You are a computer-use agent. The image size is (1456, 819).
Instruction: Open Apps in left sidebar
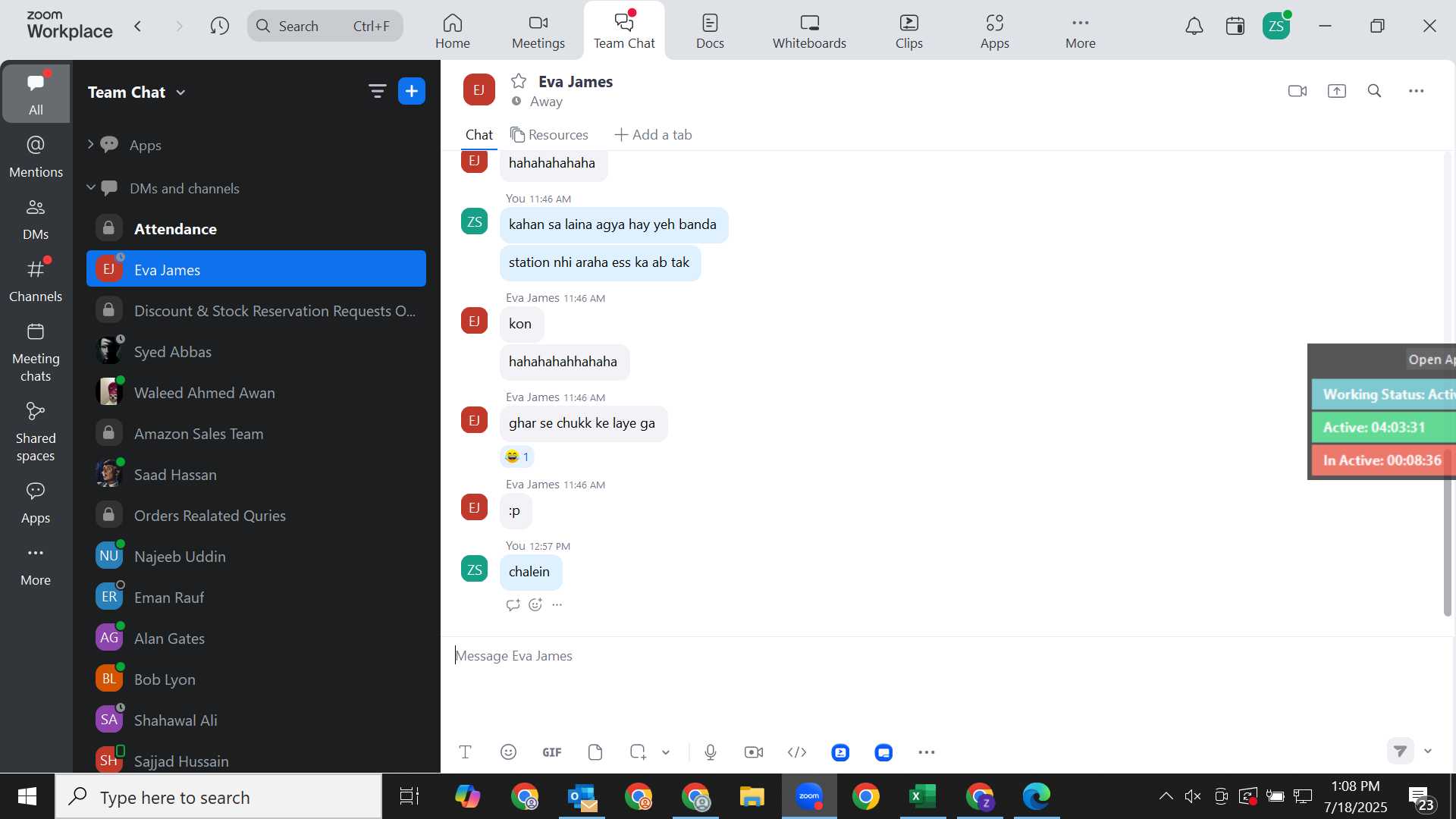[36, 504]
